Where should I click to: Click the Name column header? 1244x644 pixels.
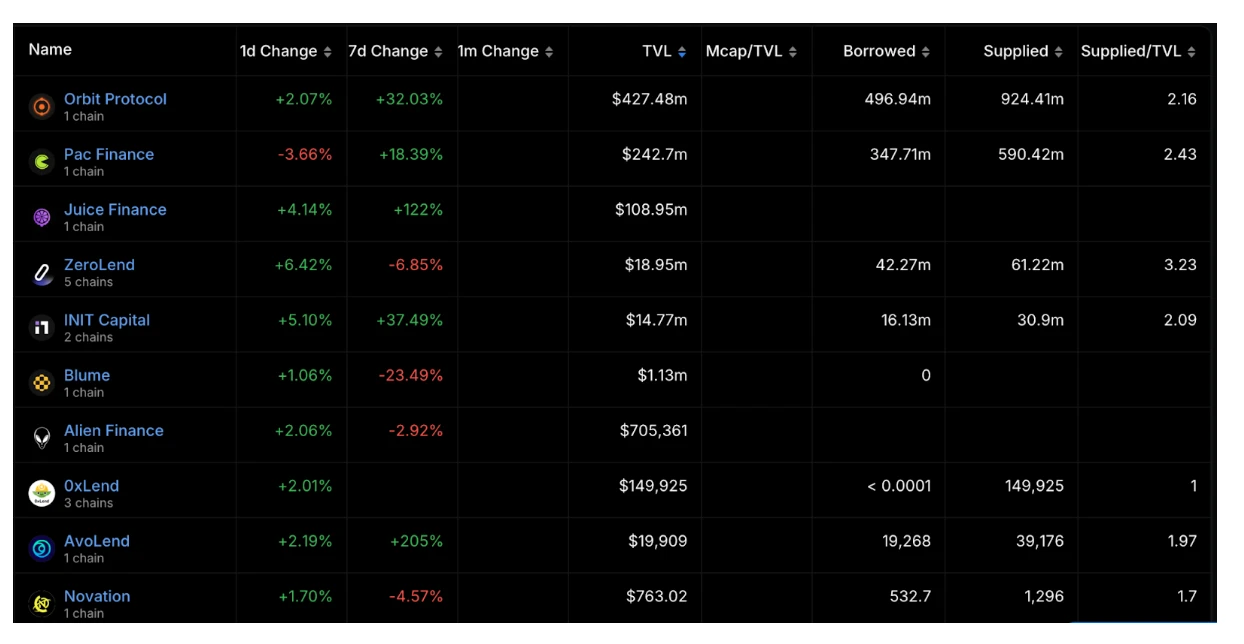click(x=50, y=49)
